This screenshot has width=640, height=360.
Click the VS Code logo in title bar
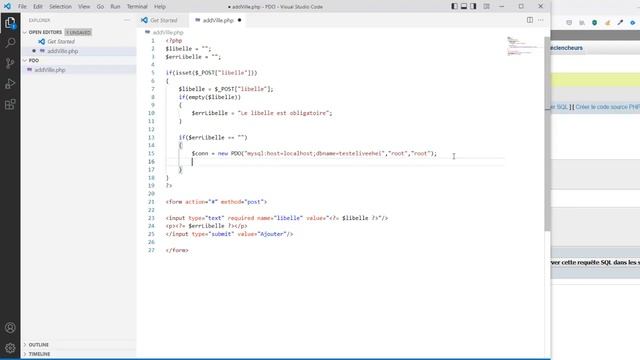click(x=7, y=7)
